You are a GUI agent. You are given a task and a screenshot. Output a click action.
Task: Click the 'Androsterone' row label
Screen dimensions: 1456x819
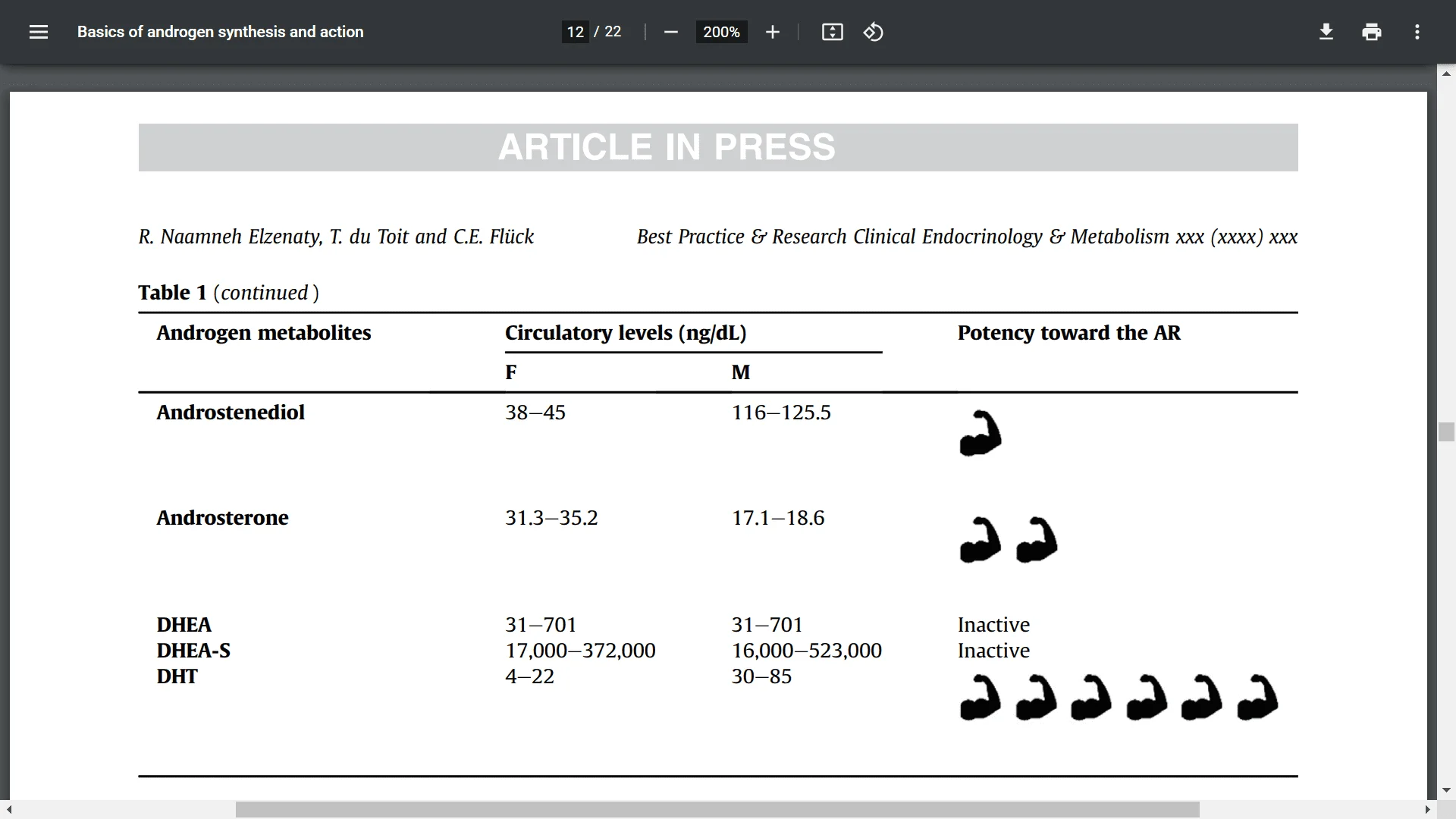(x=222, y=518)
